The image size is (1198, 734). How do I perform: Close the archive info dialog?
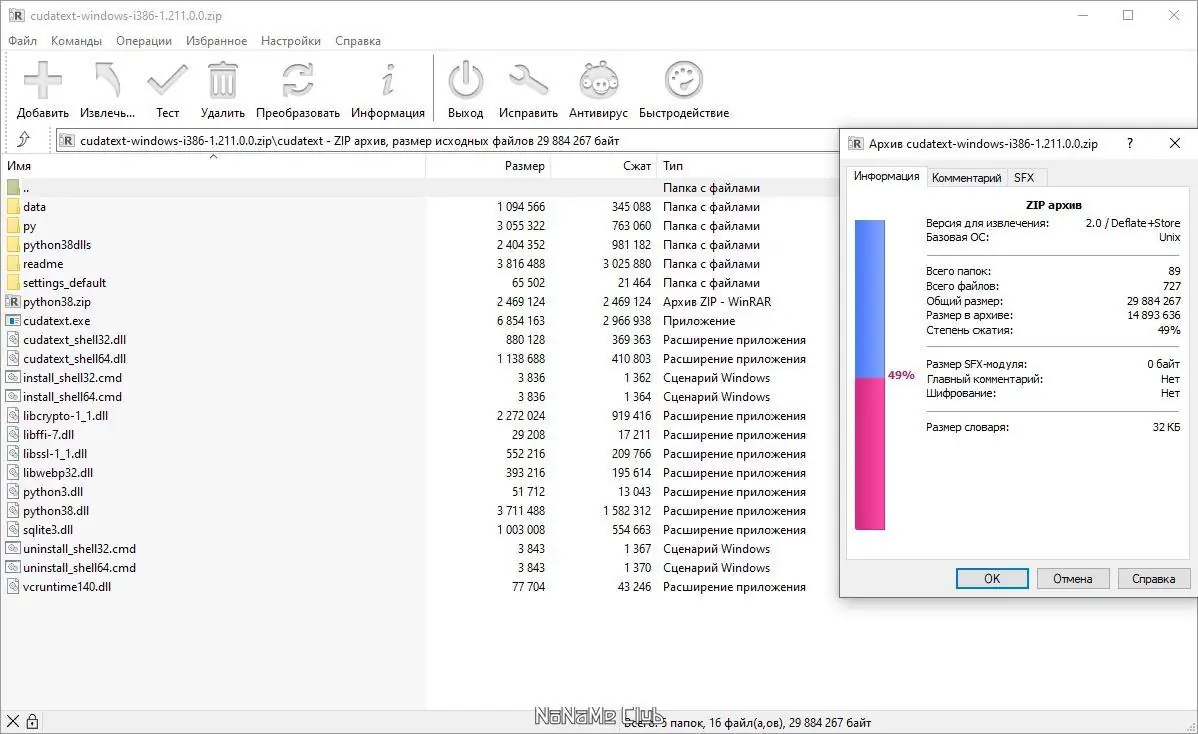click(1174, 143)
